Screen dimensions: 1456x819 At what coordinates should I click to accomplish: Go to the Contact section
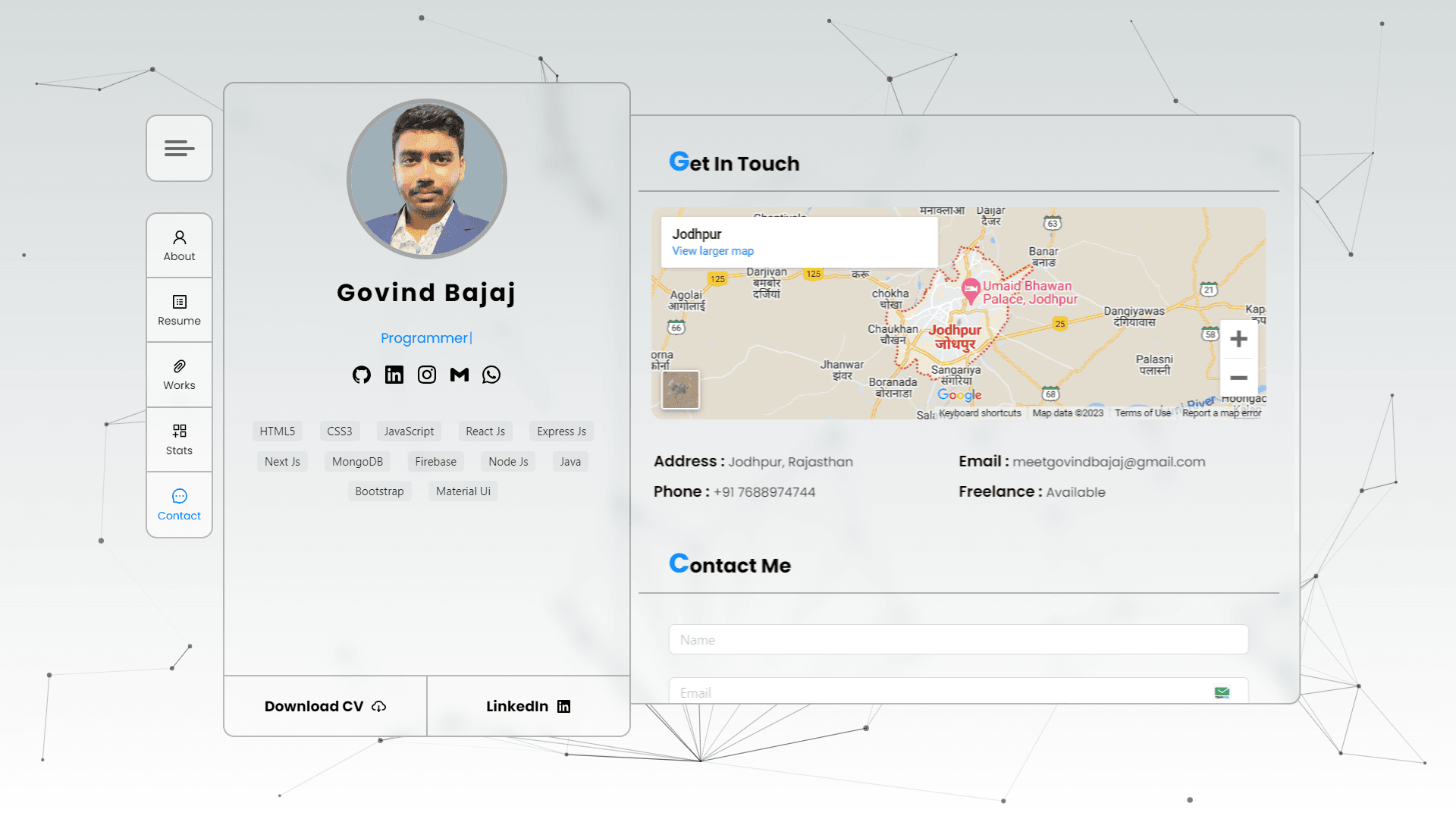coord(179,505)
